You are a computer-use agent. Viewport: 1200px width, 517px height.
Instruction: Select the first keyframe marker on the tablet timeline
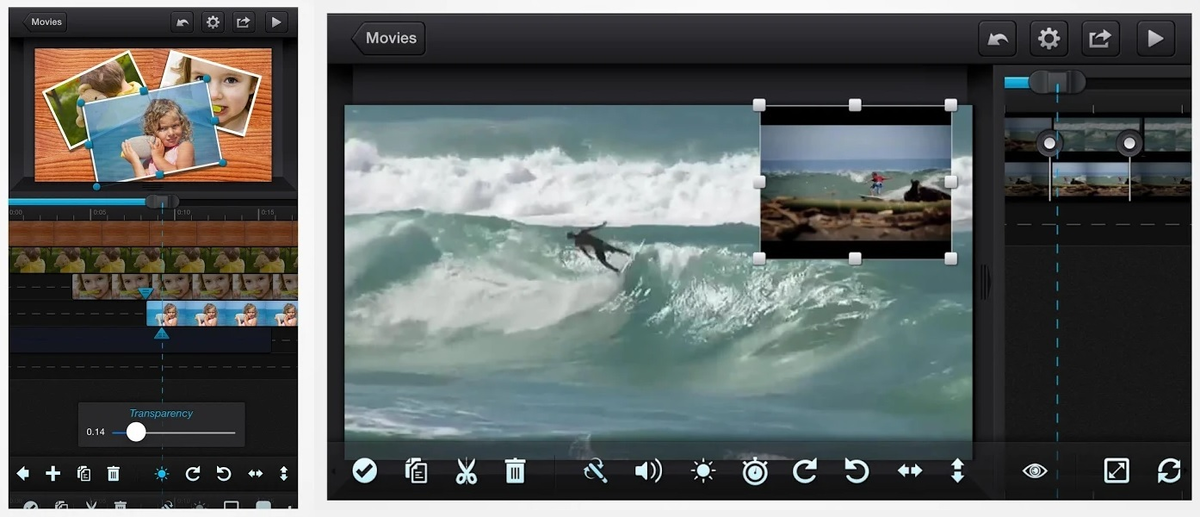(x=1049, y=144)
